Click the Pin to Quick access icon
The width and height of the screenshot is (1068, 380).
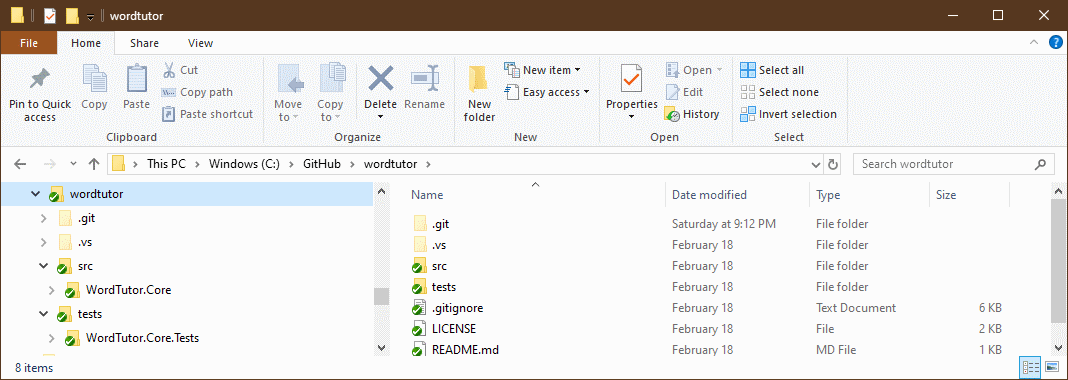point(40,80)
